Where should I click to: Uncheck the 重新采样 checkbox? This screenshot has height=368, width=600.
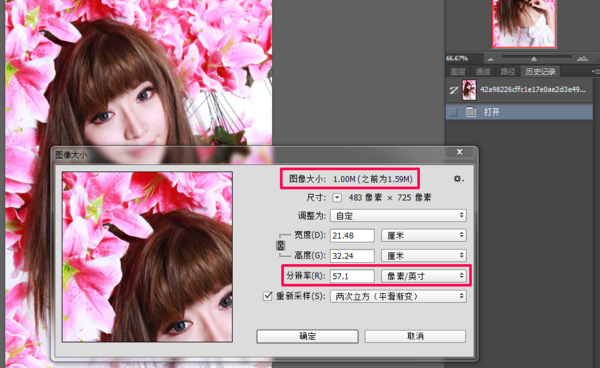point(267,296)
